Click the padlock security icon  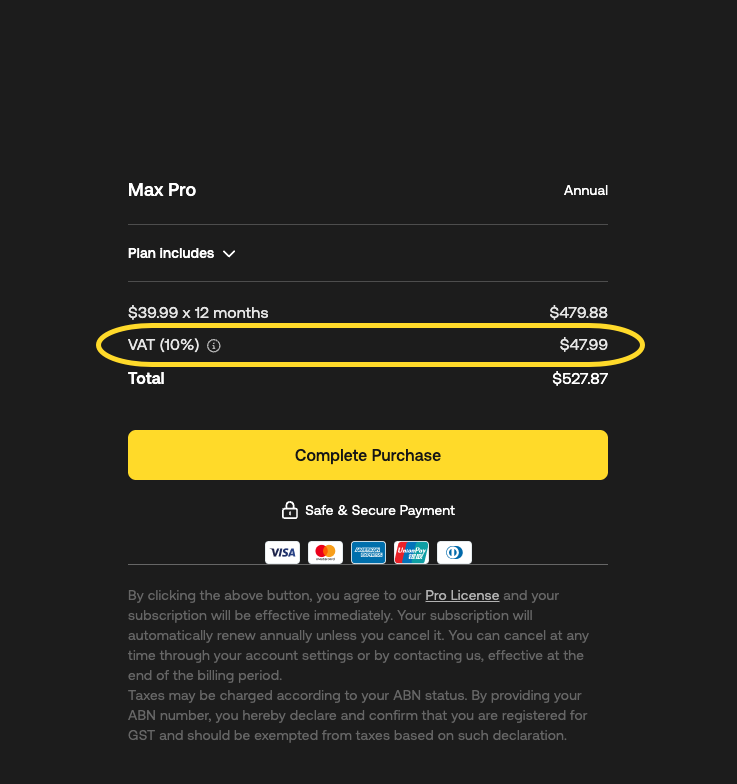click(x=290, y=510)
